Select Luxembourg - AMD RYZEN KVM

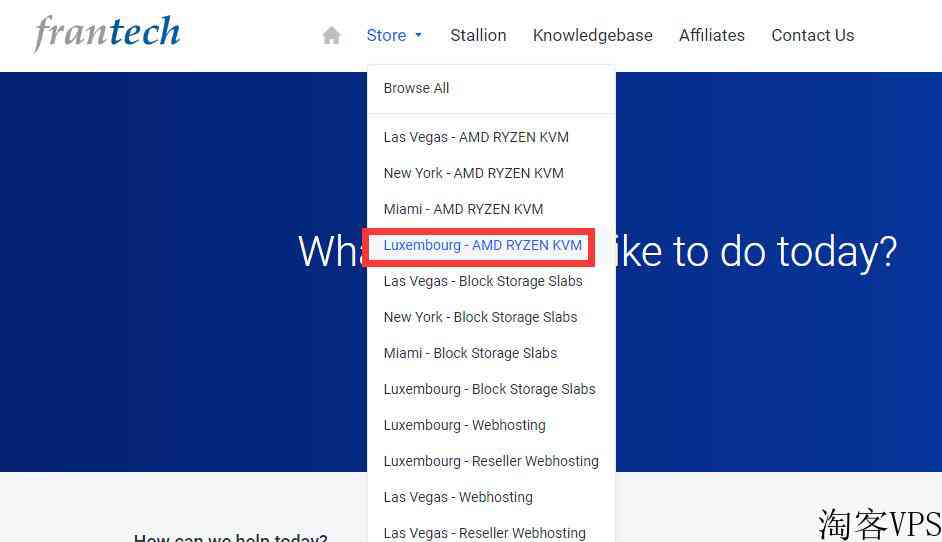click(482, 245)
